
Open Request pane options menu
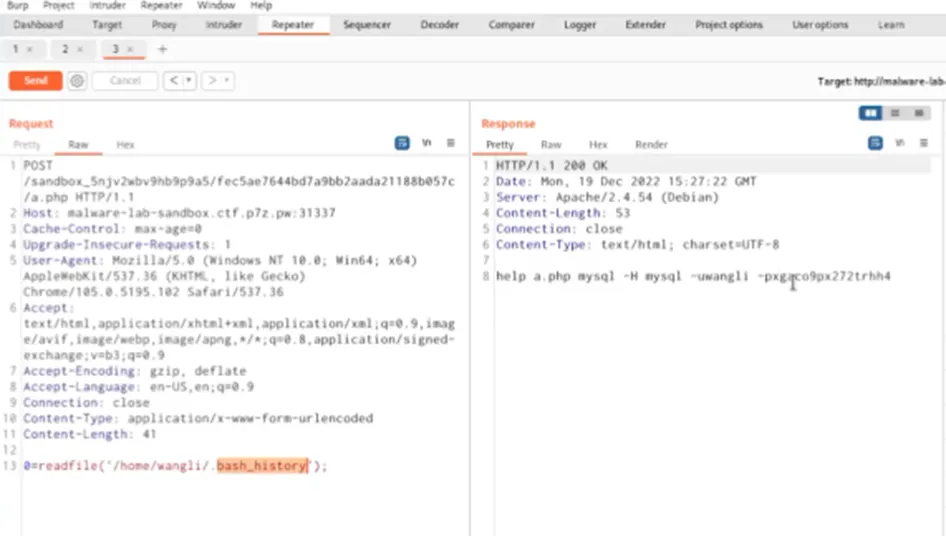[x=451, y=143]
